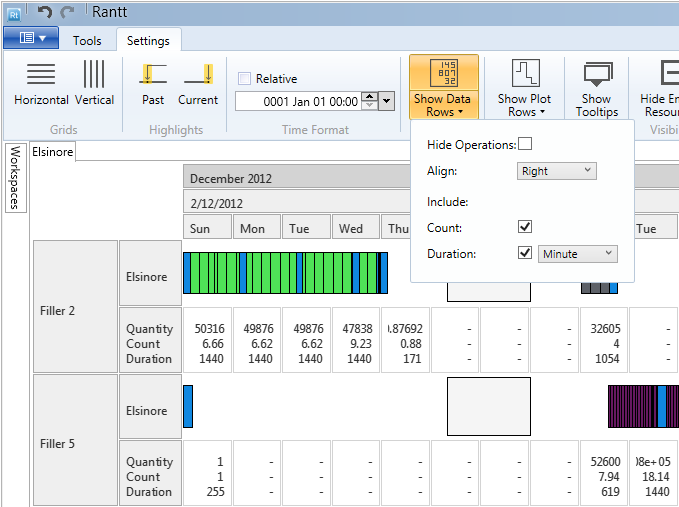The image size is (679, 507).
Task: Uncheck the Duration include checkbox
Action: tap(525, 253)
